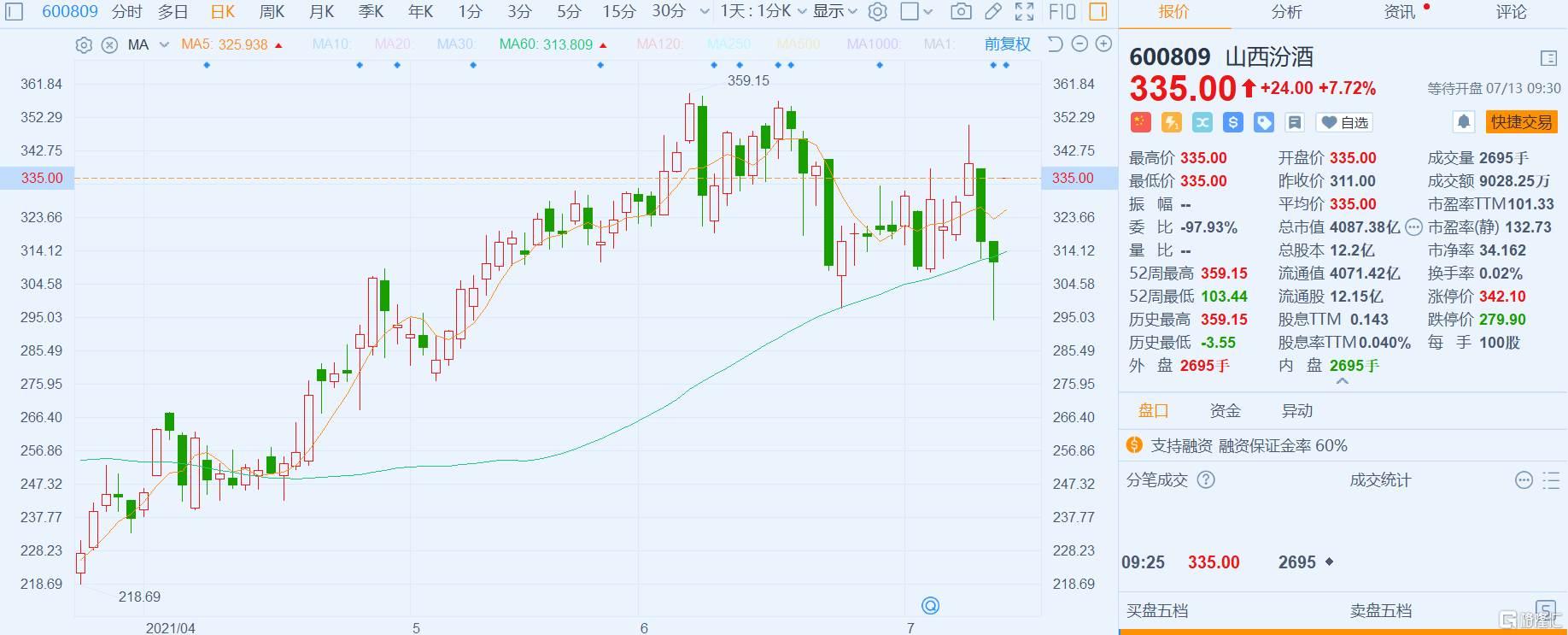The width and height of the screenshot is (1568, 635).
Task: Switch to 异动 sub-tab
Action: pos(1297,411)
